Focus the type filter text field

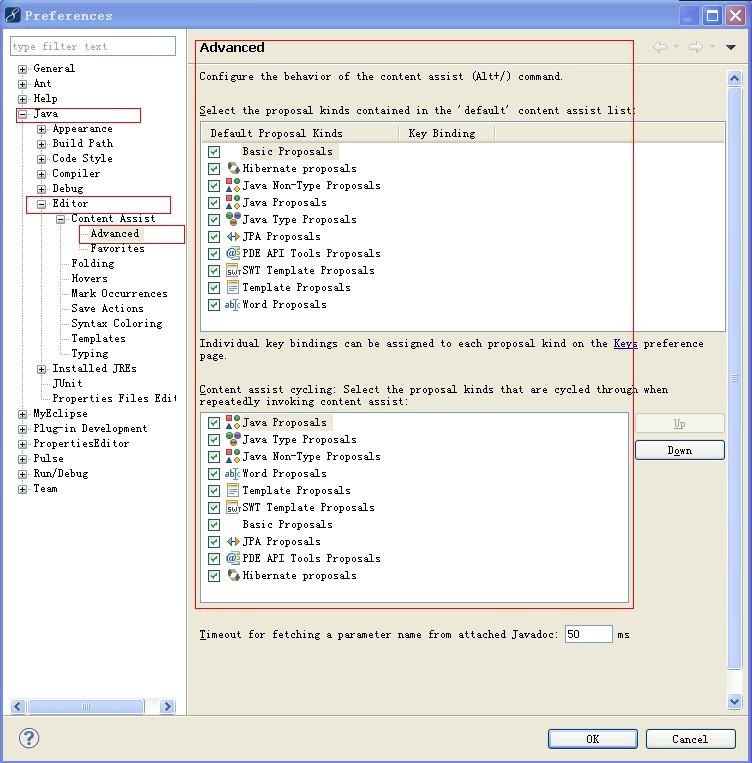coord(92,46)
